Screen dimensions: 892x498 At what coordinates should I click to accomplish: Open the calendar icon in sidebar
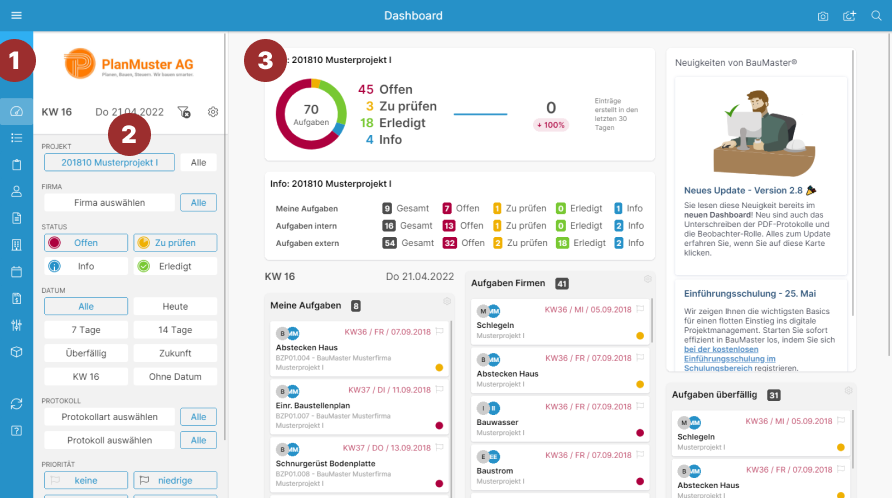tap(16, 271)
